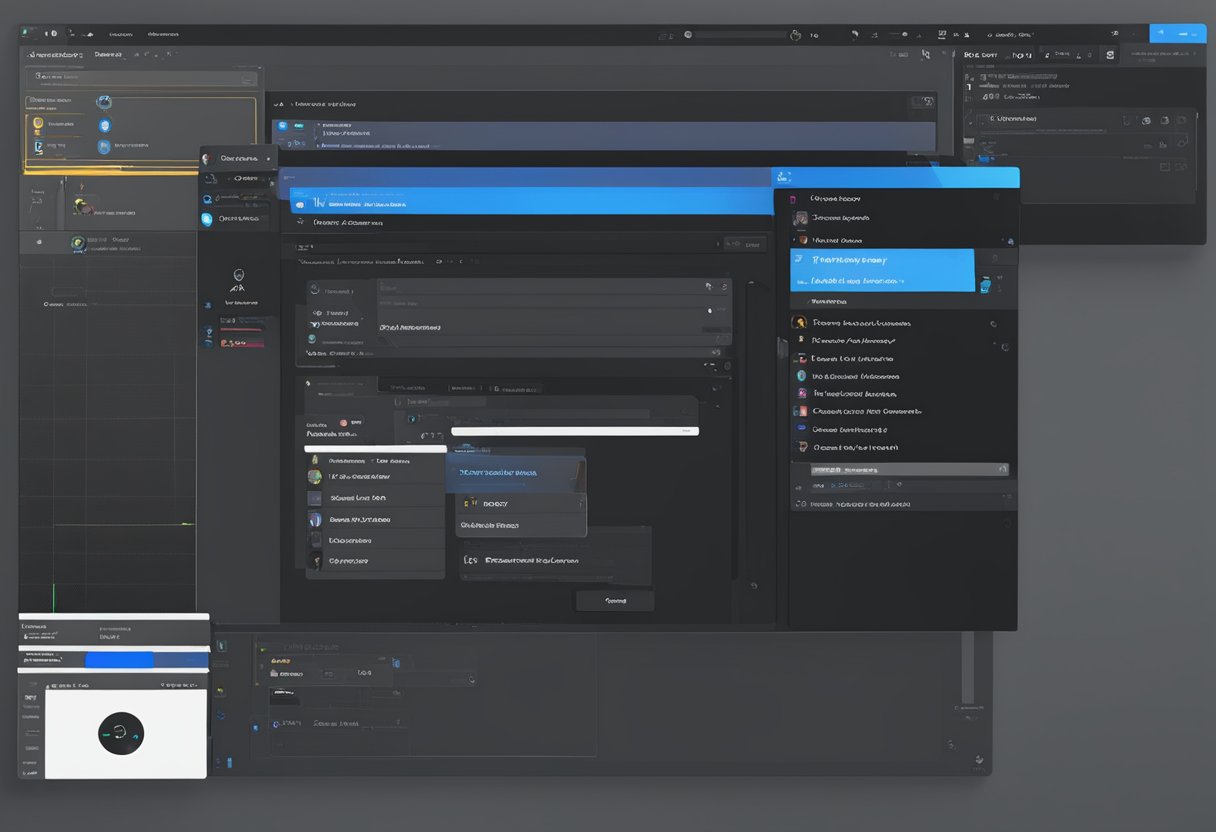
Task: Click the blue cup icon beside the highlighted list rows
Action: 985,285
